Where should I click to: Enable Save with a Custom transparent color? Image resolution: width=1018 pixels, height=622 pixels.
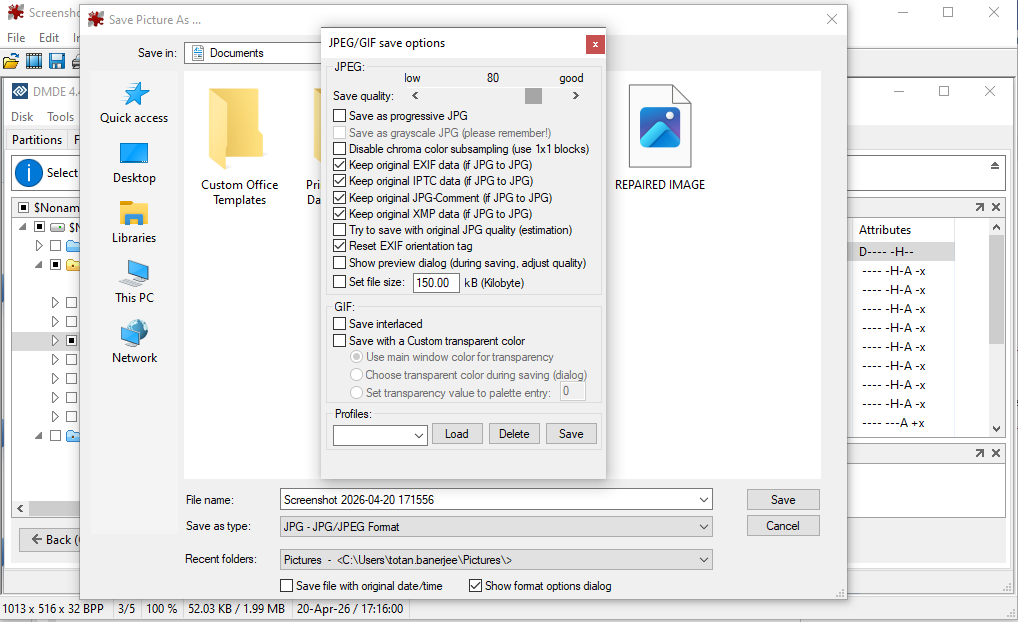point(340,341)
